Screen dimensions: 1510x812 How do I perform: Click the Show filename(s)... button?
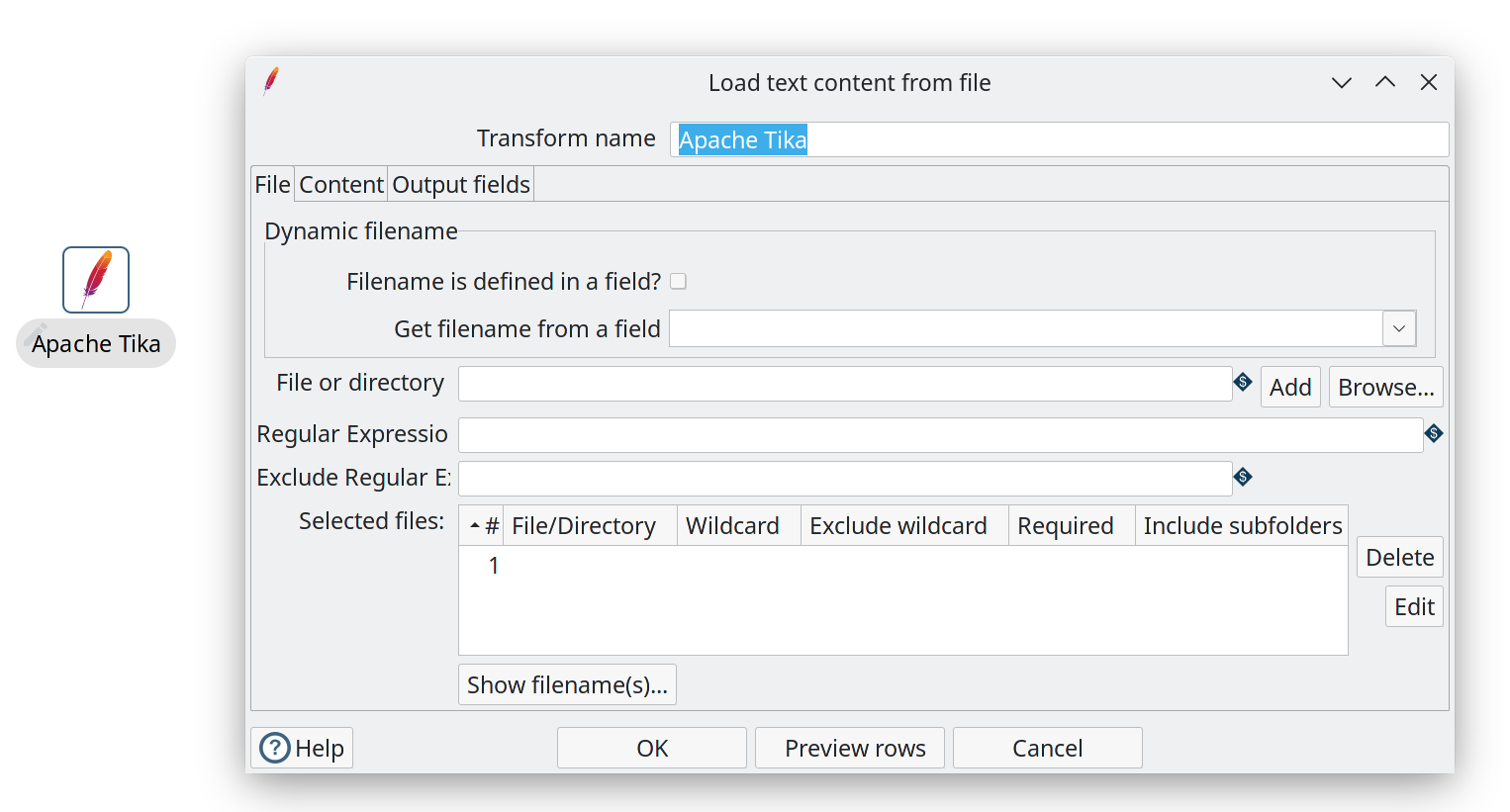(567, 684)
